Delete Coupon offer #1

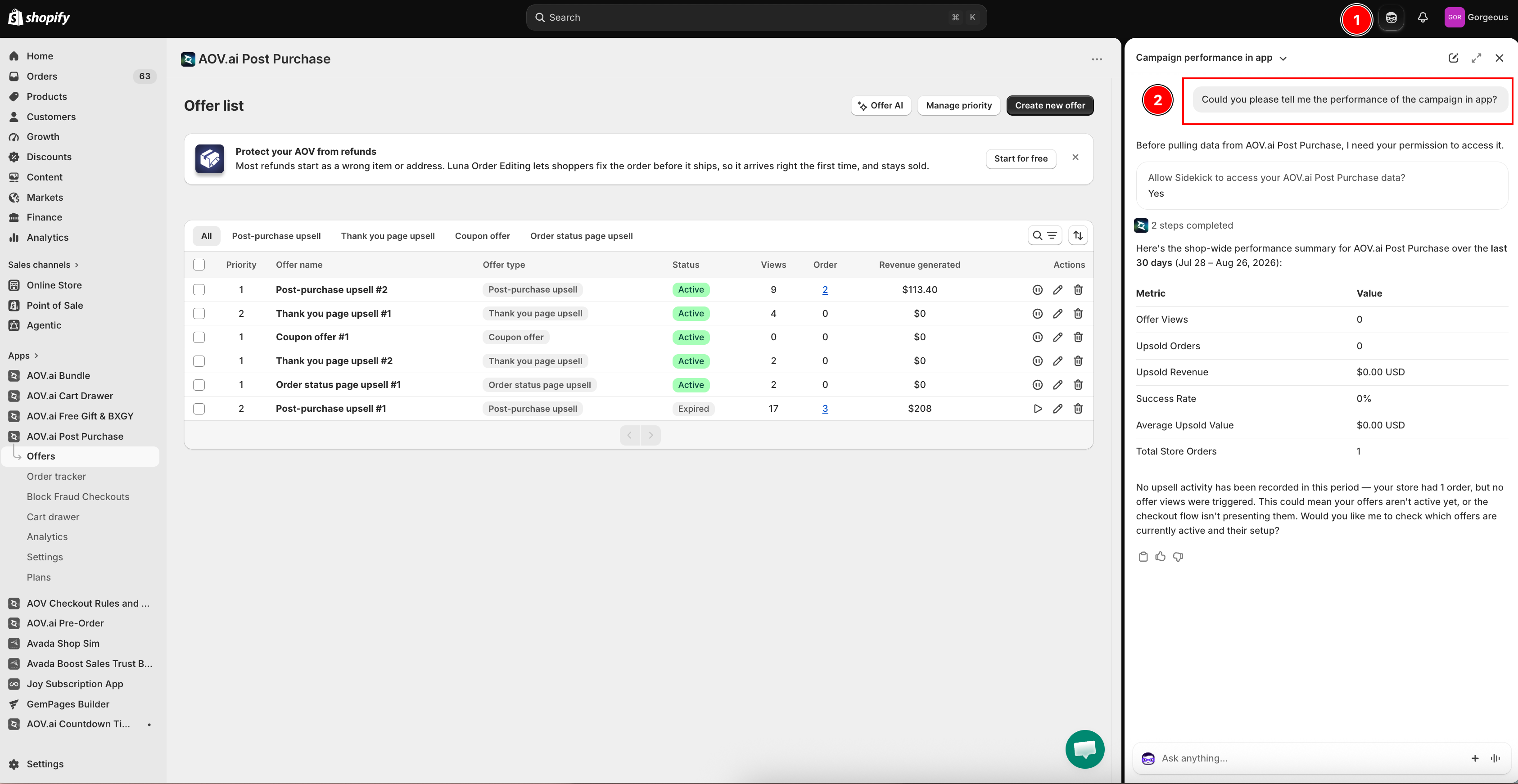pos(1078,337)
